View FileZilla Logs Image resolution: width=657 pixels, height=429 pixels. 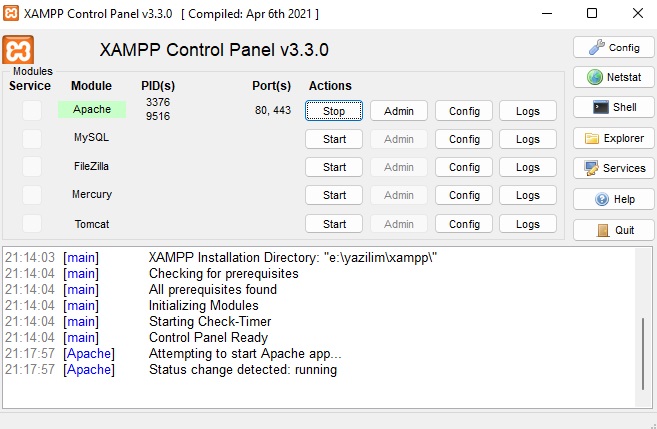tap(528, 167)
